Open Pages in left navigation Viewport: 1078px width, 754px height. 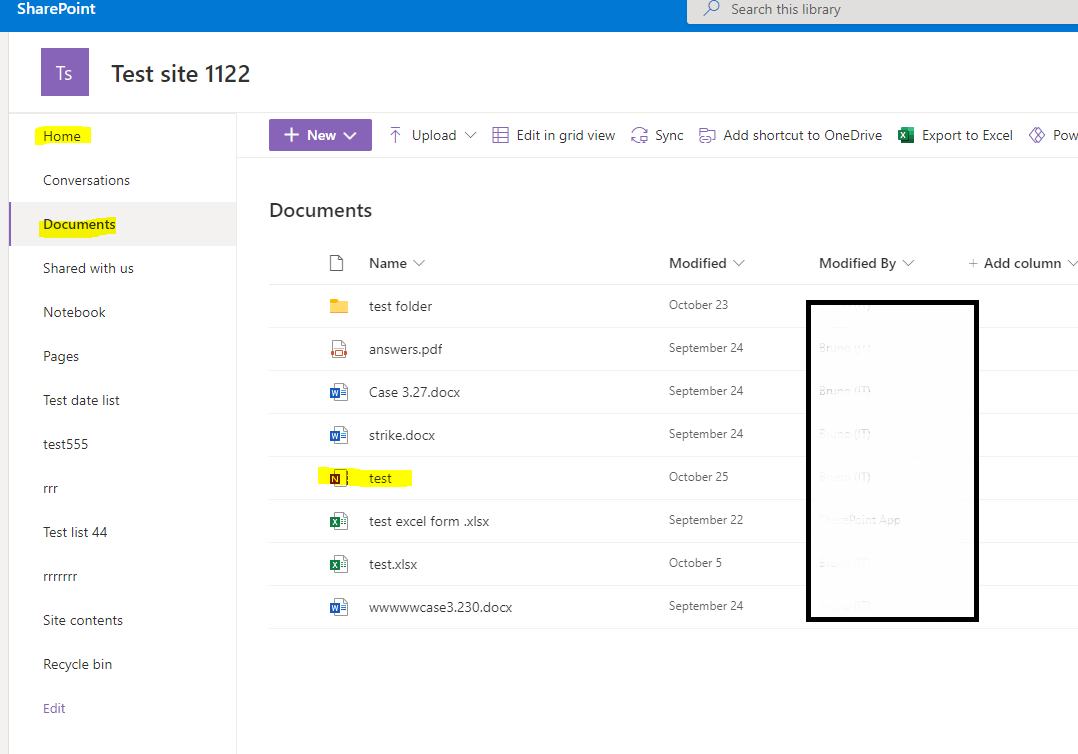[61, 356]
